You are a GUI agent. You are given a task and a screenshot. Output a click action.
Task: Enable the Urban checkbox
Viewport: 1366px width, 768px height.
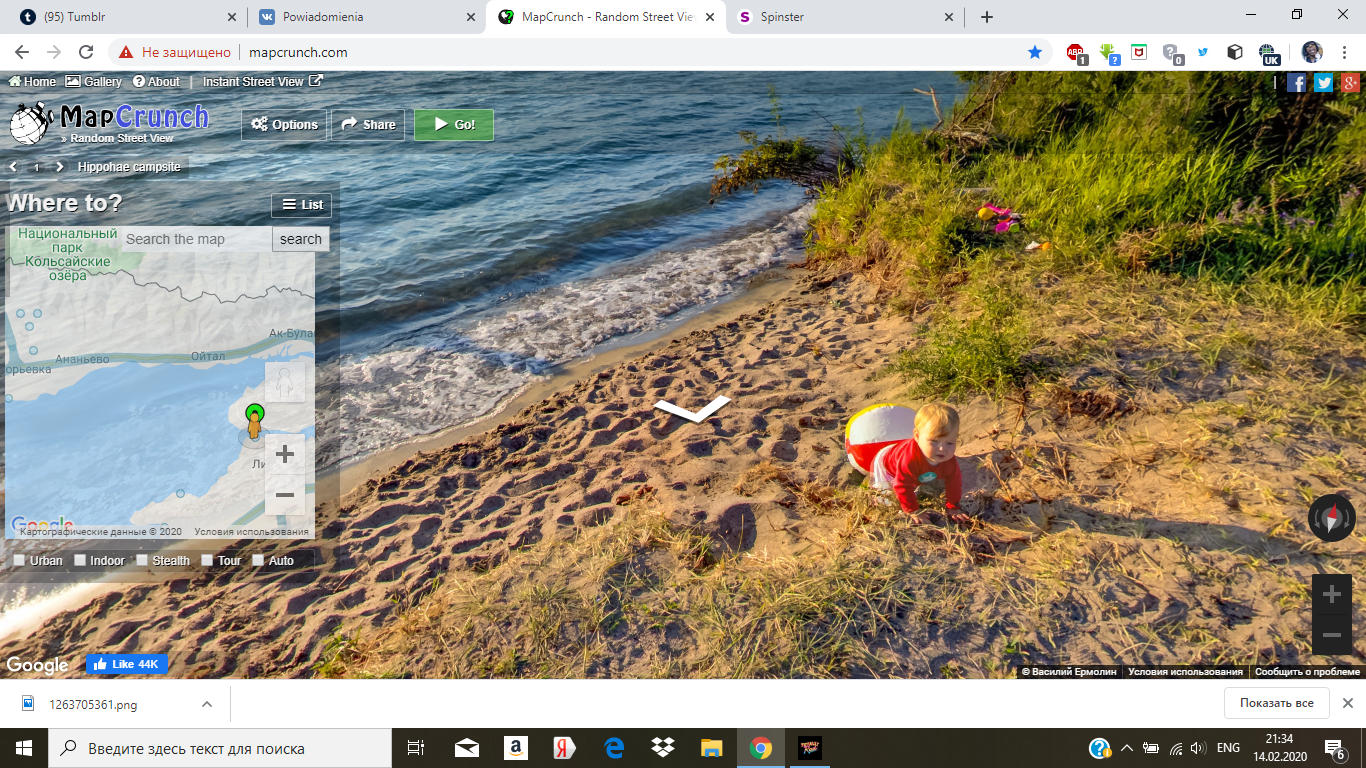[x=19, y=560]
